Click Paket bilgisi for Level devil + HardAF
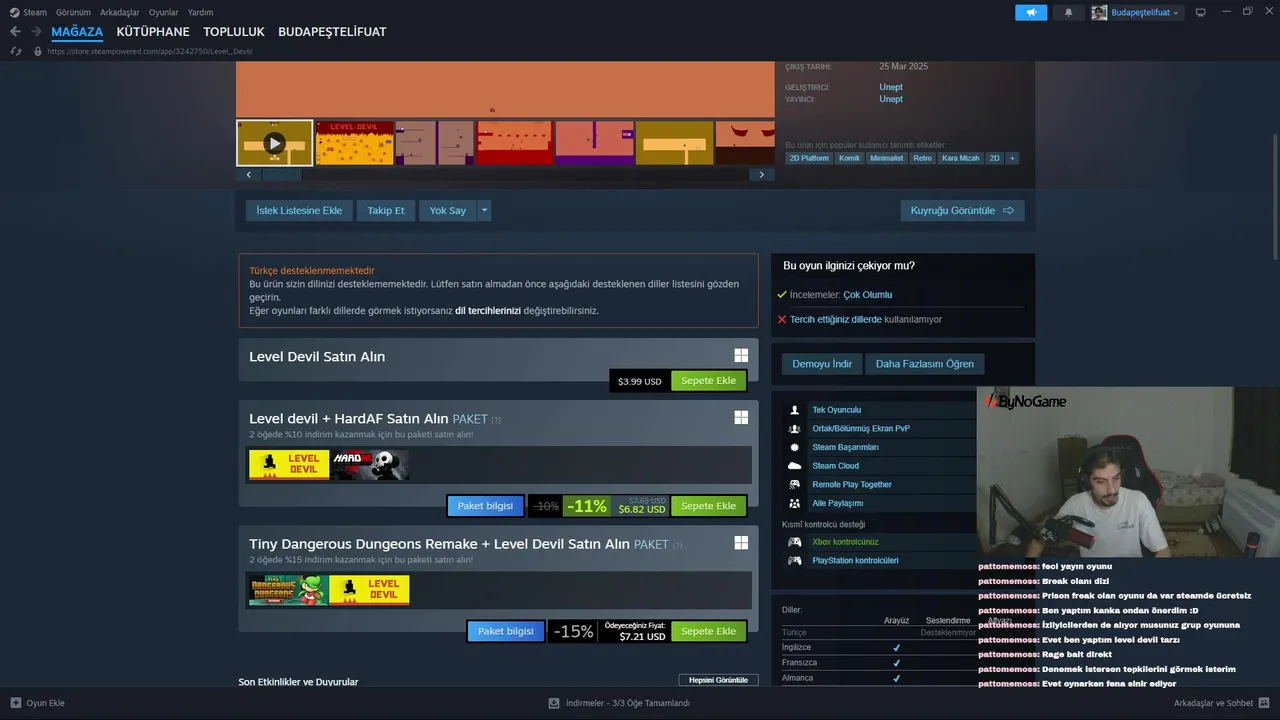Viewport: 1280px width, 720px height. click(x=485, y=506)
